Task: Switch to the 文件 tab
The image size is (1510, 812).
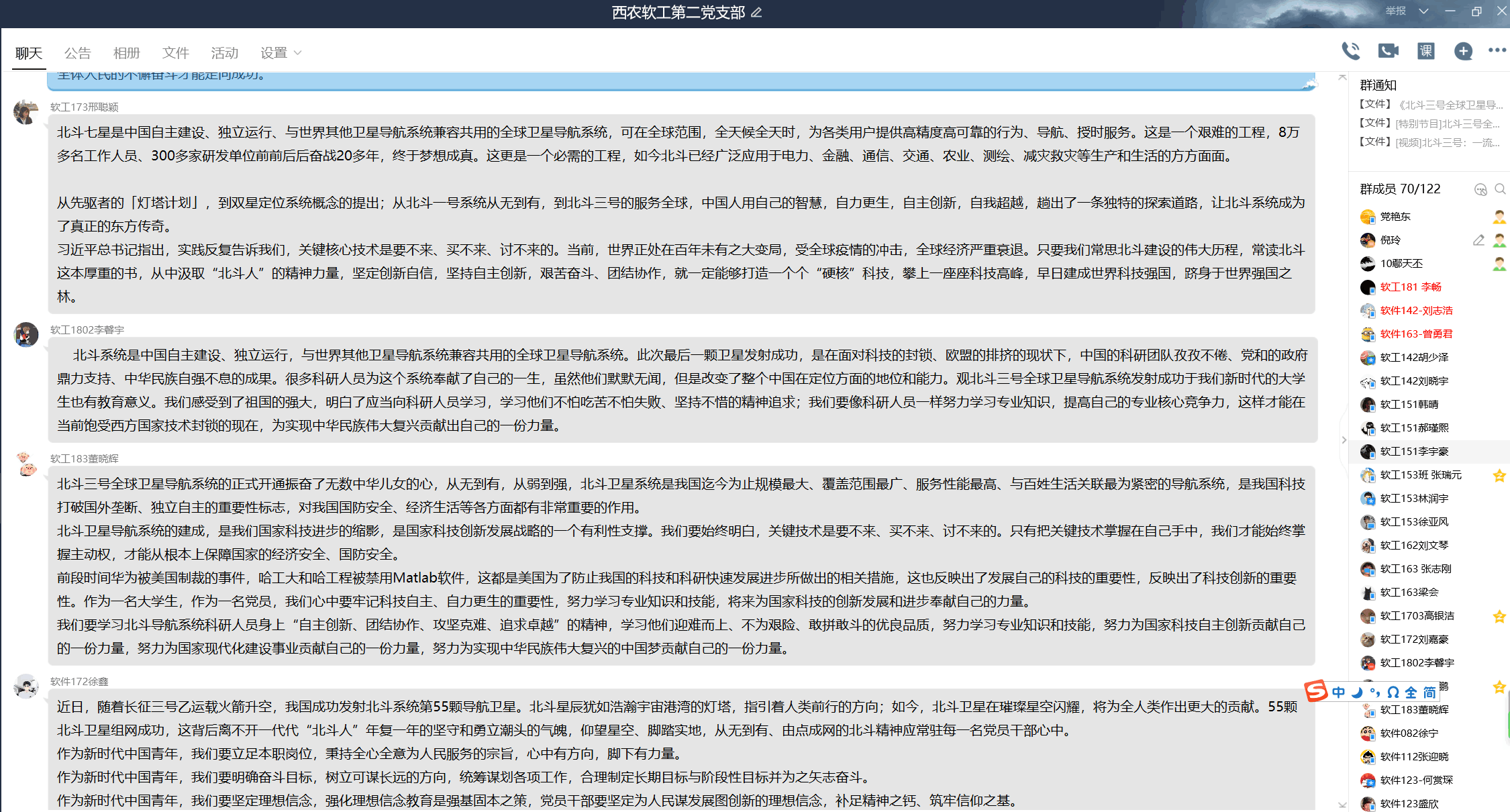Action: click(x=175, y=52)
